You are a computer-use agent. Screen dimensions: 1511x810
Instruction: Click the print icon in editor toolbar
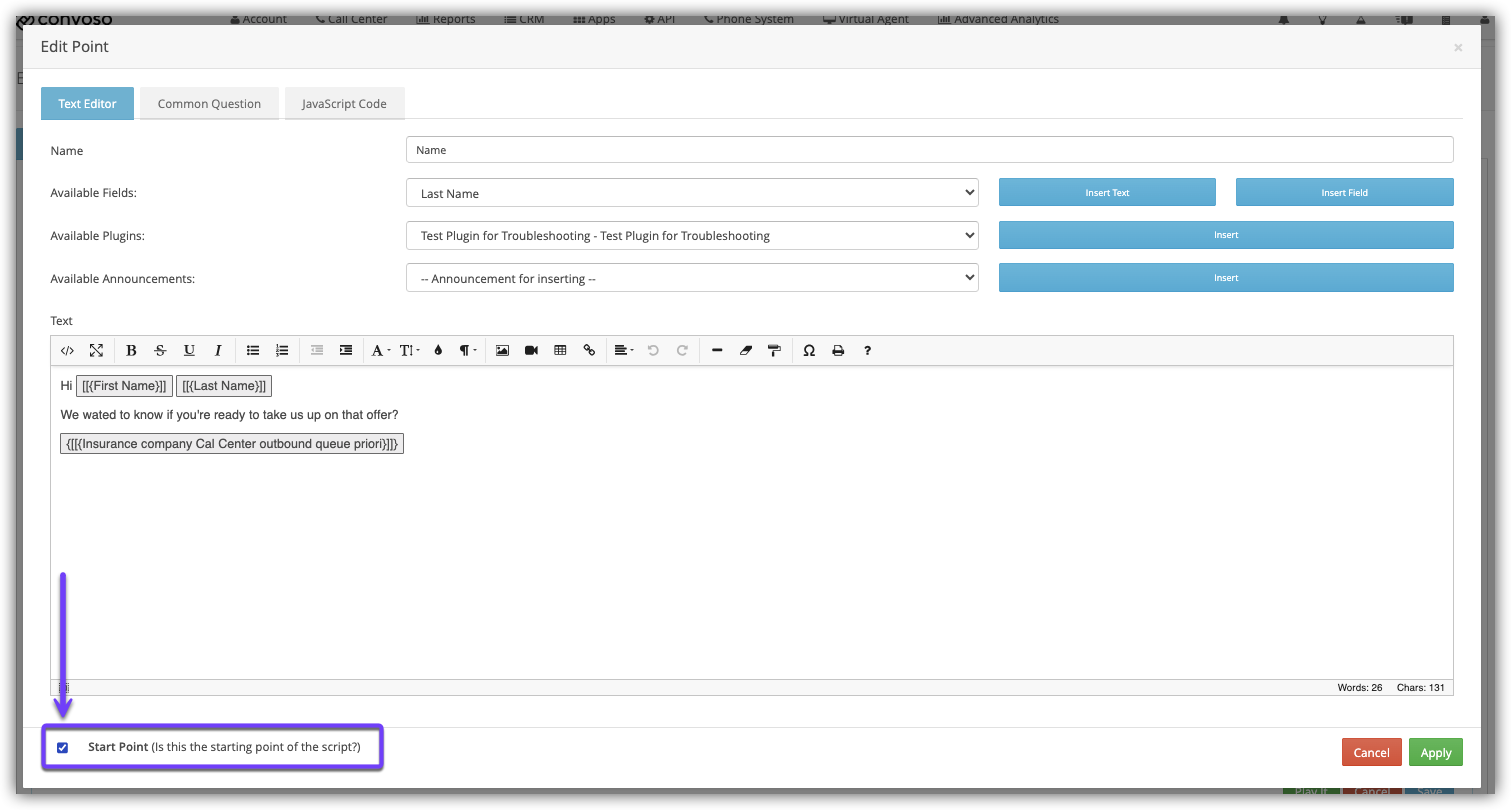pos(838,351)
